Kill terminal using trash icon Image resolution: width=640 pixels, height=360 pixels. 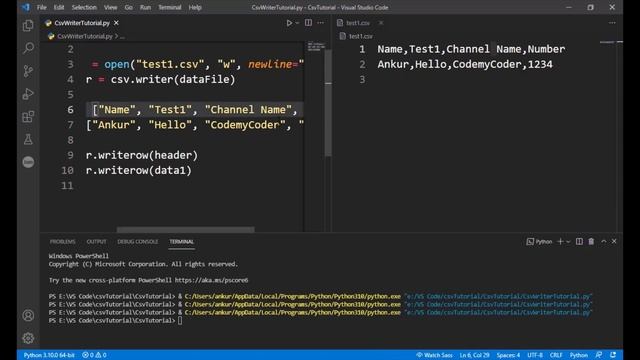[x=591, y=242]
